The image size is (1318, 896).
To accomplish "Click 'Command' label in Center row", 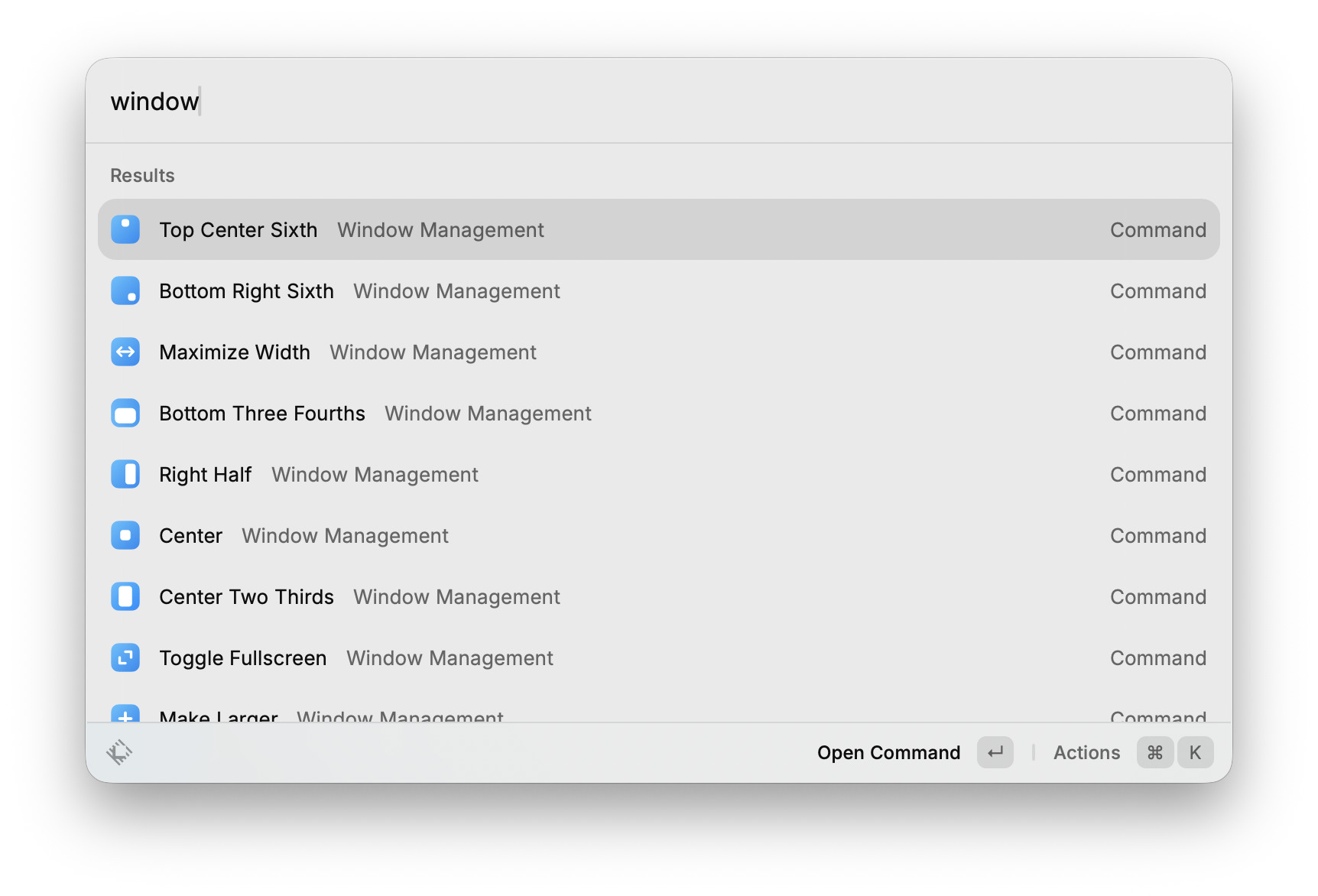I will pos(1158,535).
